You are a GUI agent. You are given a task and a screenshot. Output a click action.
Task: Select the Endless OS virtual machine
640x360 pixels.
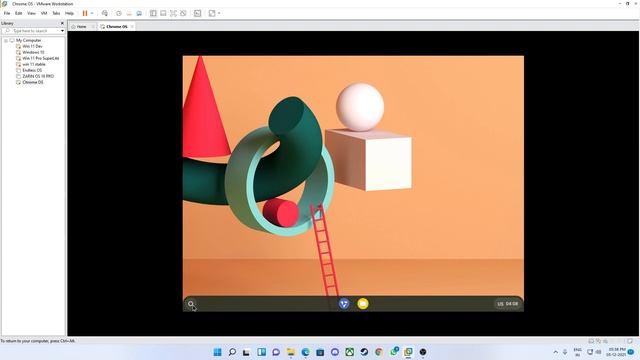(x=32, y=70)
